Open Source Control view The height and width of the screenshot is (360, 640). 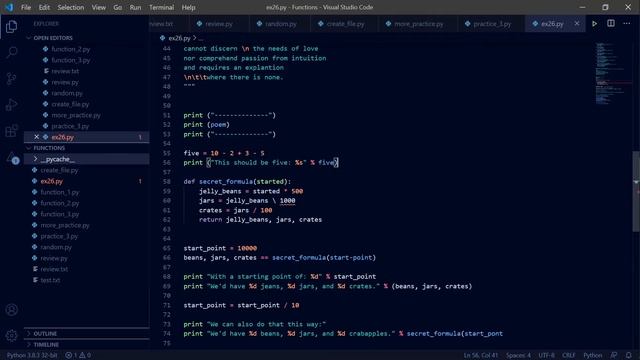[x=11, y=78]
